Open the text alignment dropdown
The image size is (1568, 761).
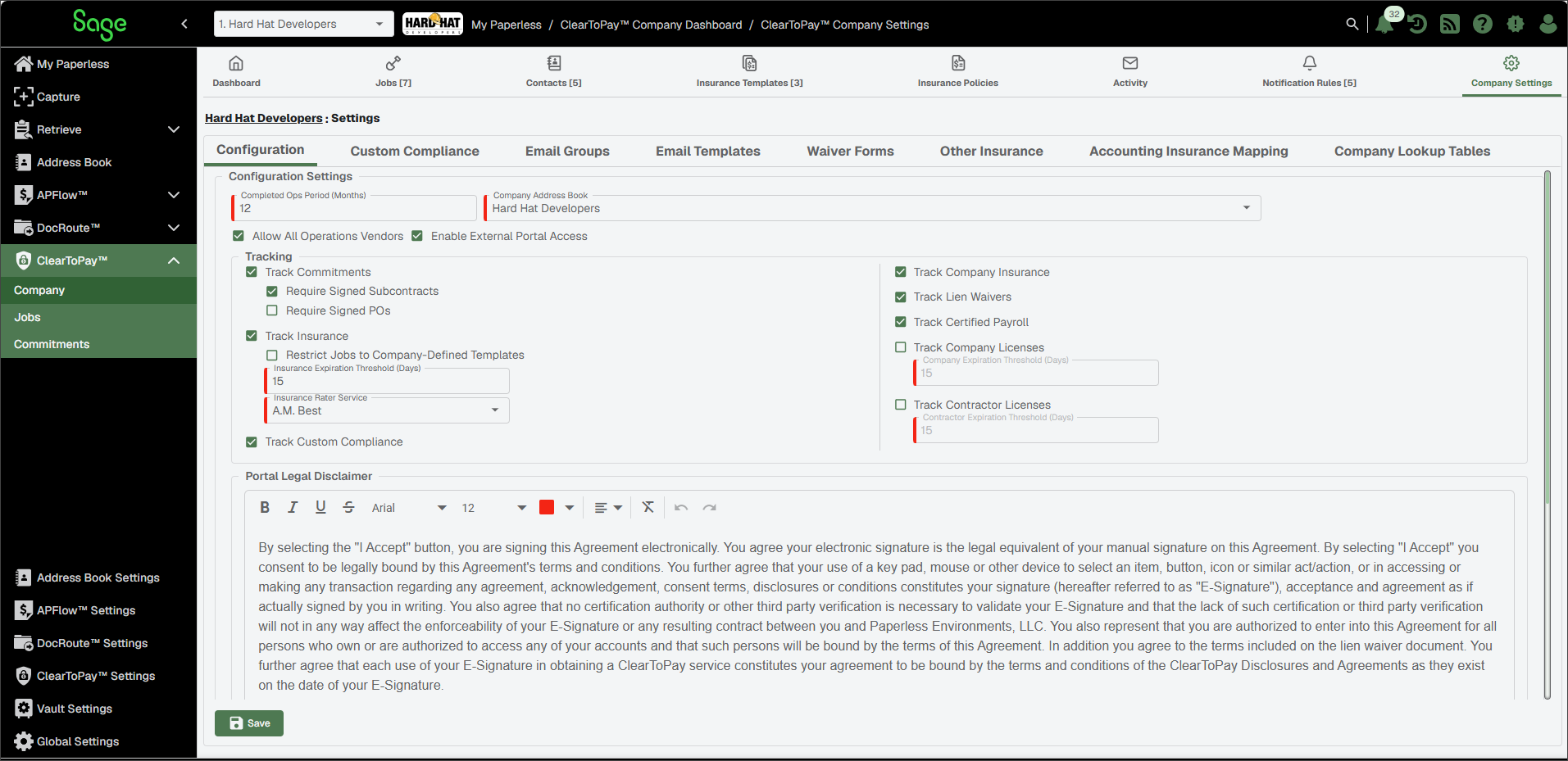click(x=608, y=508)
